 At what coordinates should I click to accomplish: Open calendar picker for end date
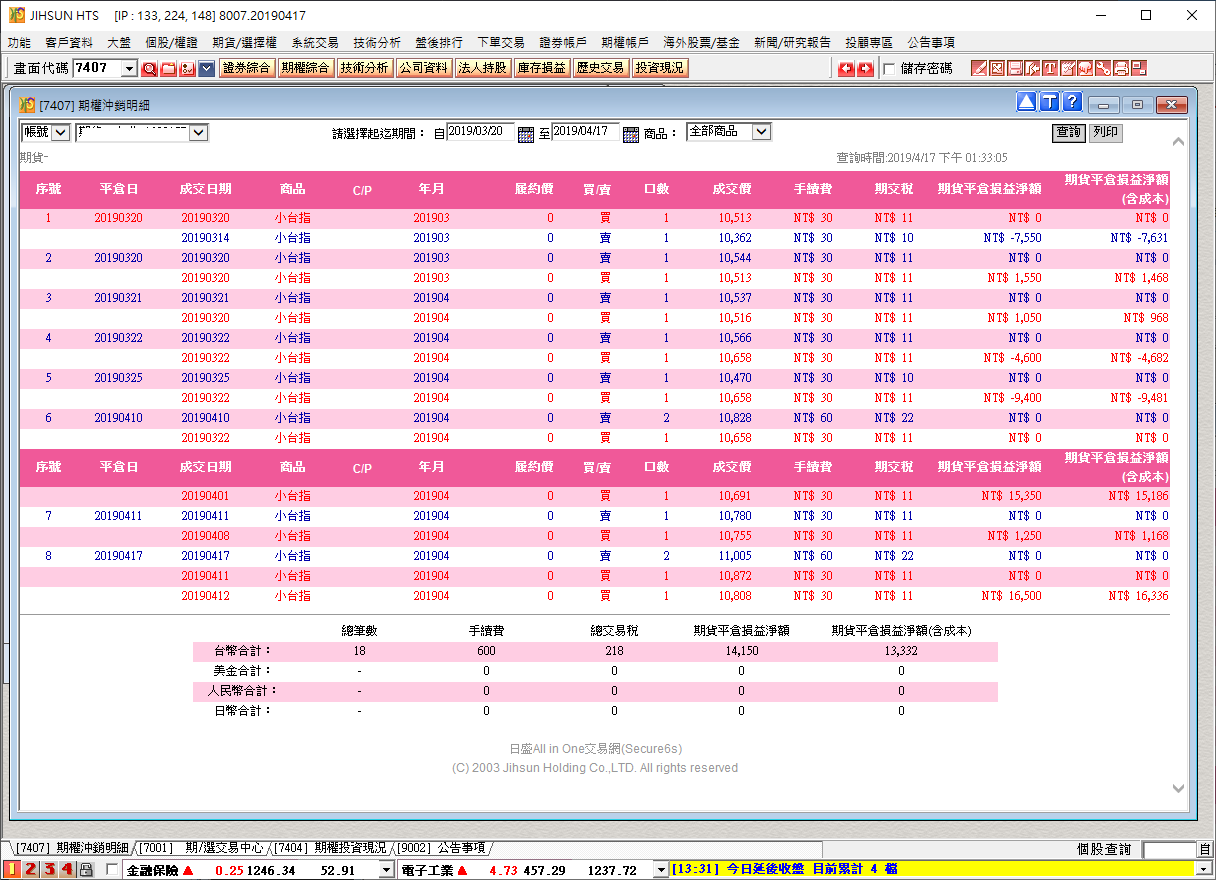(630, 135)
